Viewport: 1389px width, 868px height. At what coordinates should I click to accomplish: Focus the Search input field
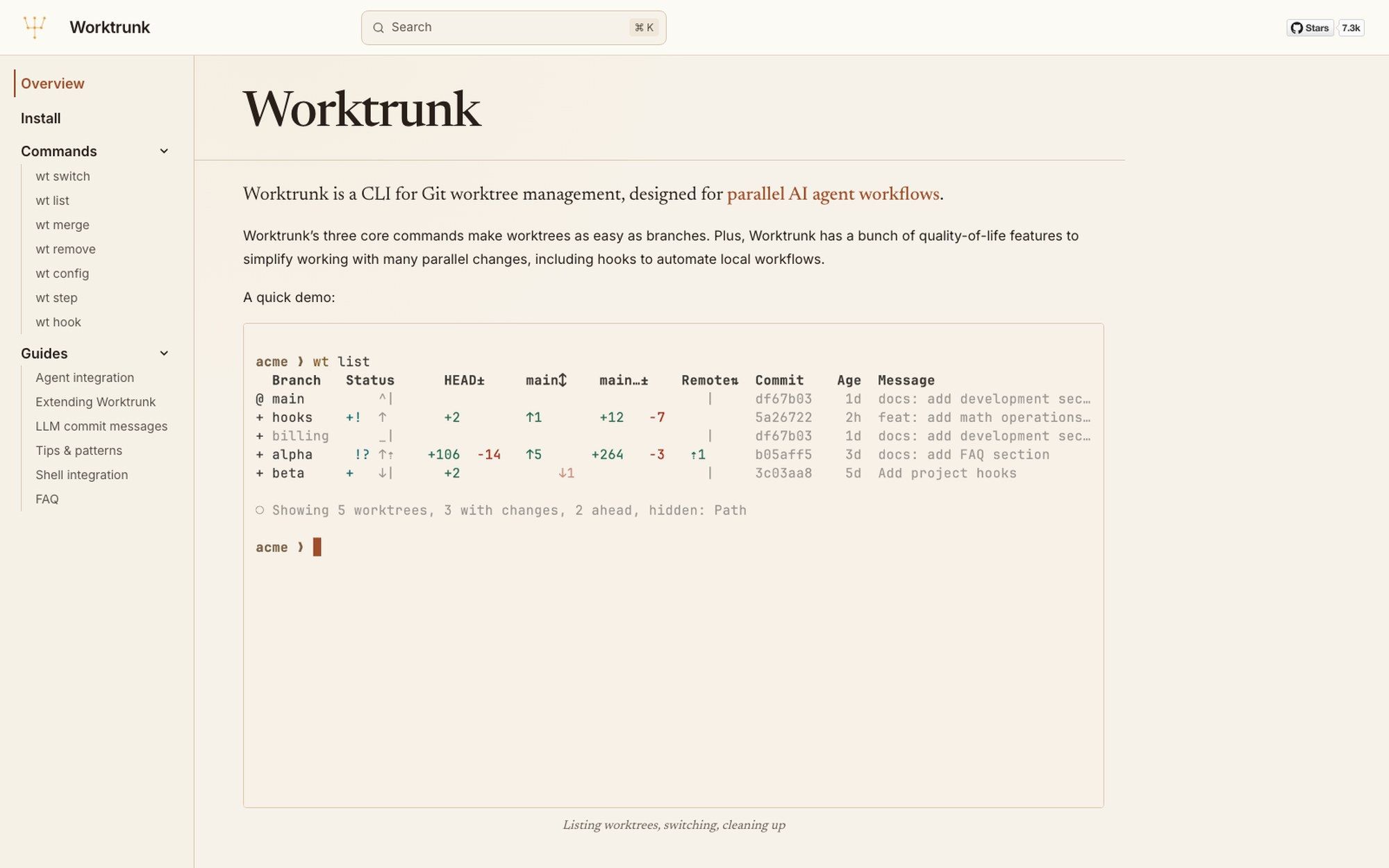[x=513, y=28]
